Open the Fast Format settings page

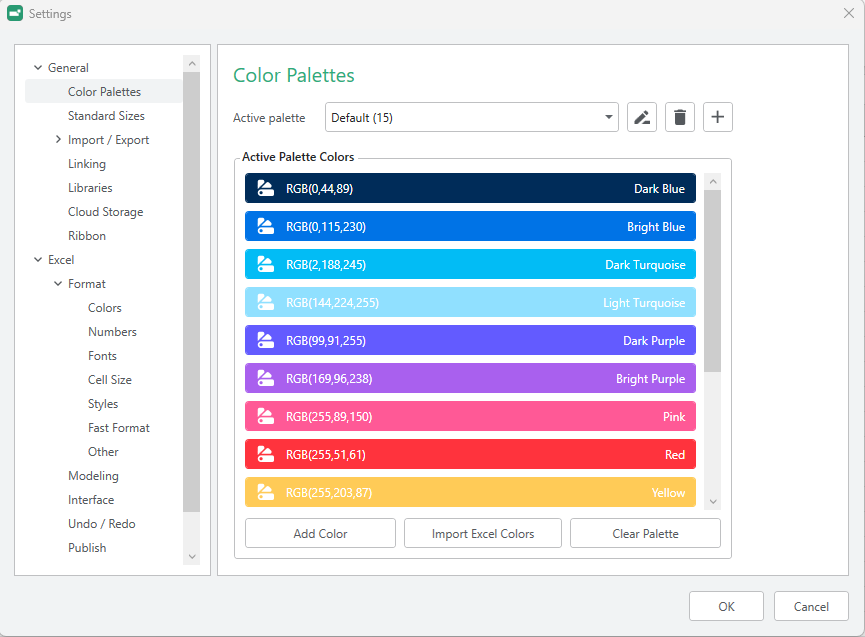tap(118, 428)
